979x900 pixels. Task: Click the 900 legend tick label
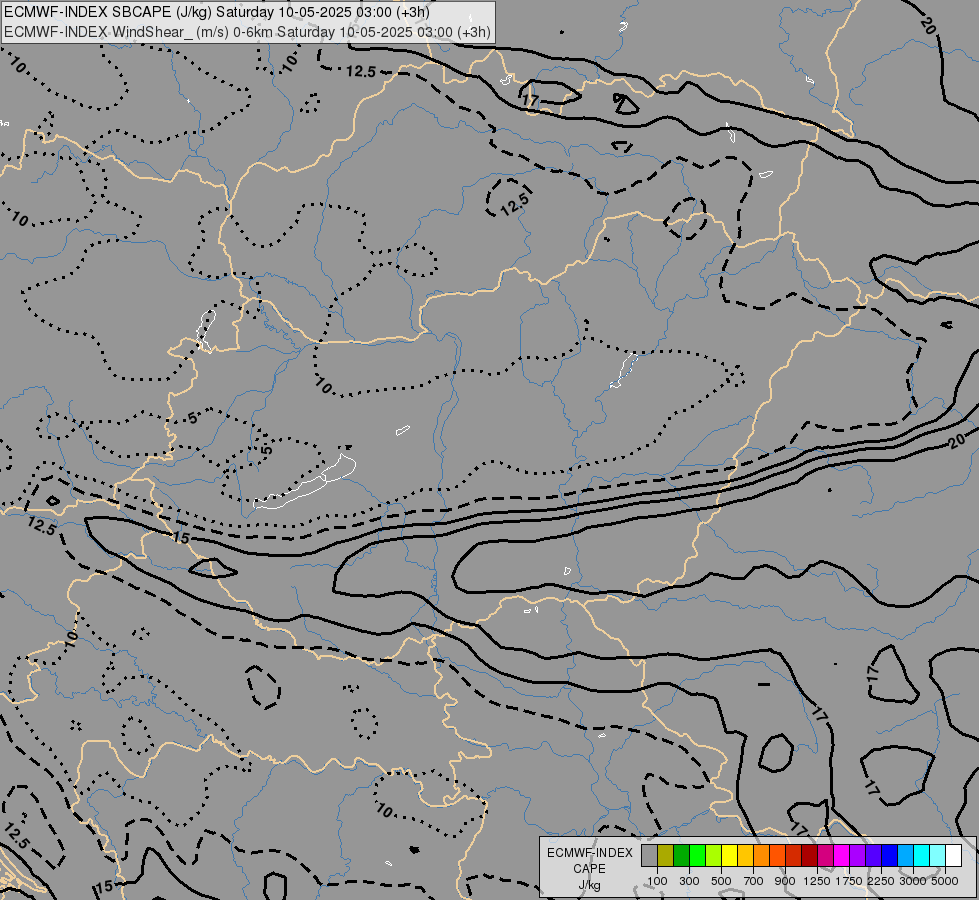(785, 881)
